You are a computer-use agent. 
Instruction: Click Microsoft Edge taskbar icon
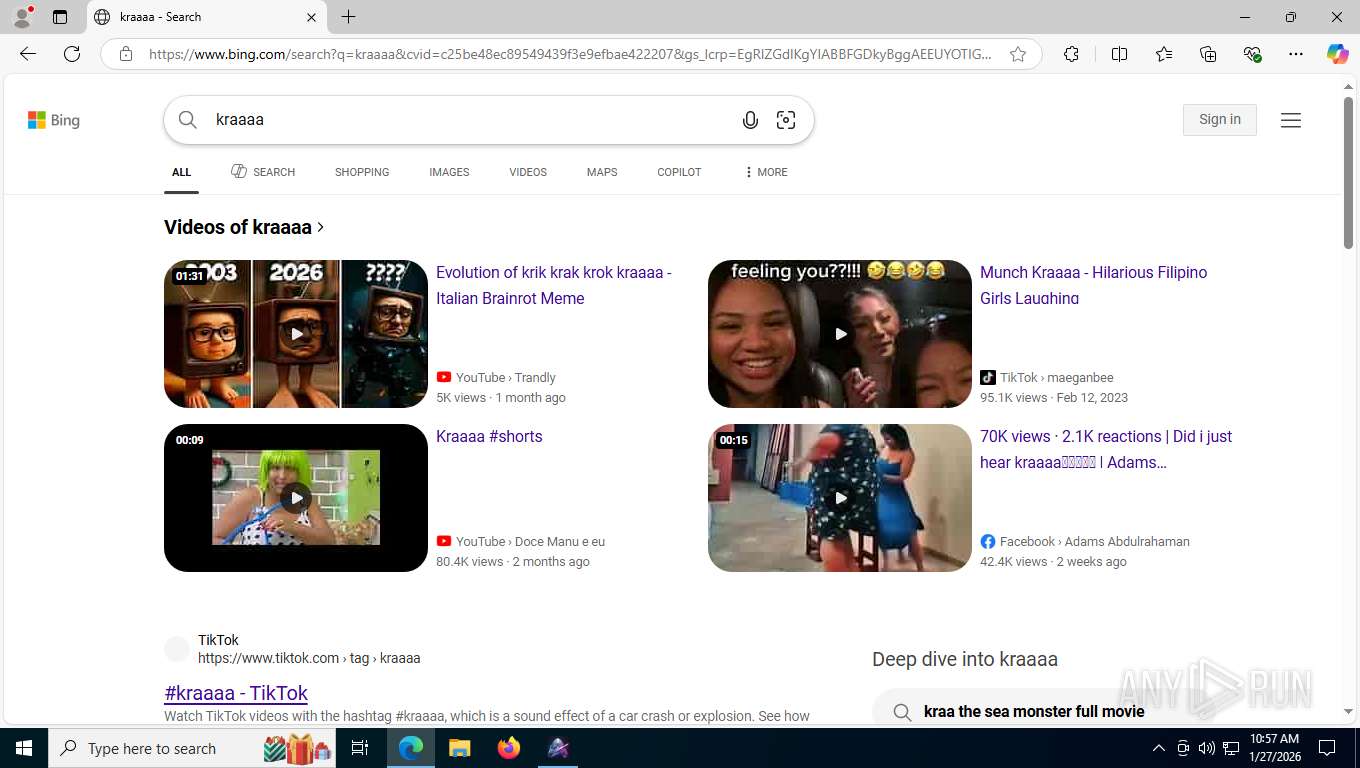tap(411, 748)
